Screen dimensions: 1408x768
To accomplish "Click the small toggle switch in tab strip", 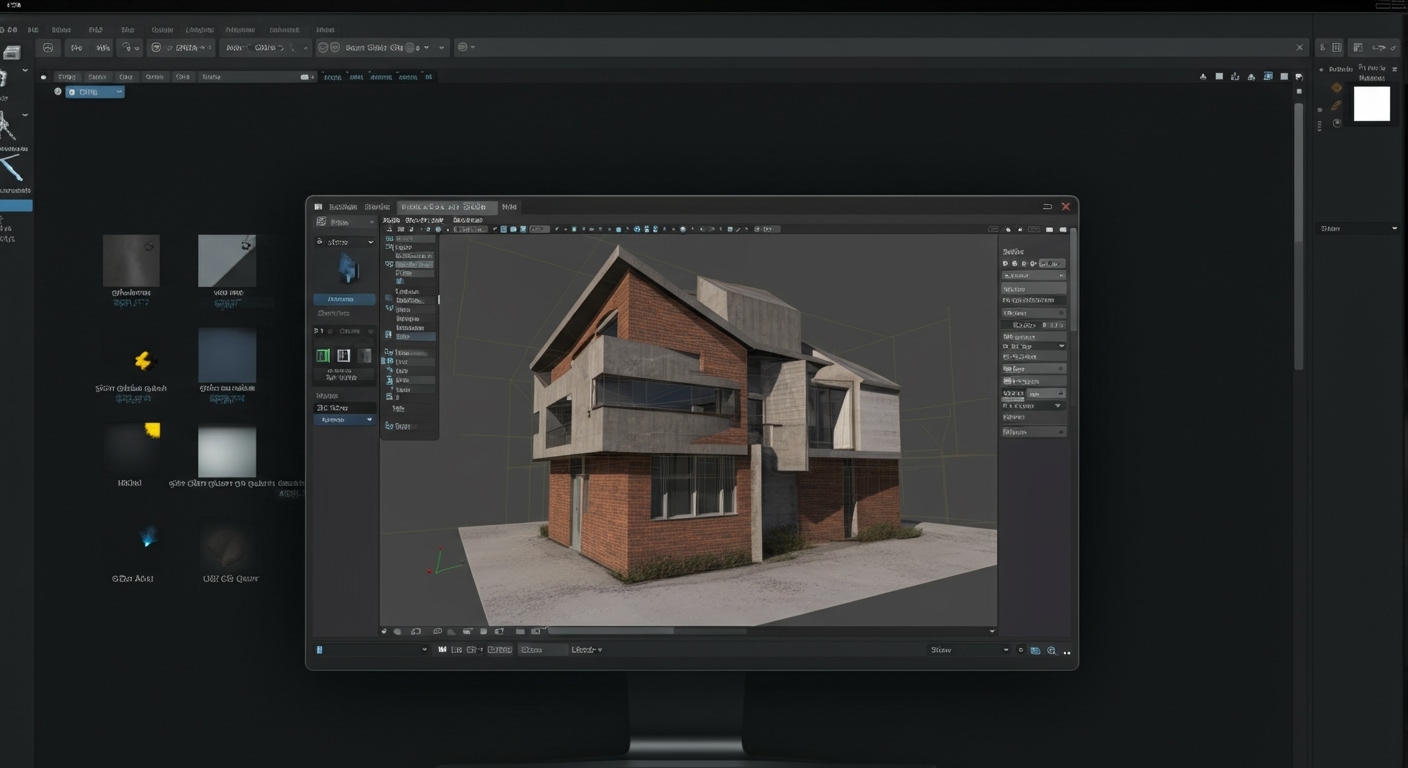I will pos(305,77).
